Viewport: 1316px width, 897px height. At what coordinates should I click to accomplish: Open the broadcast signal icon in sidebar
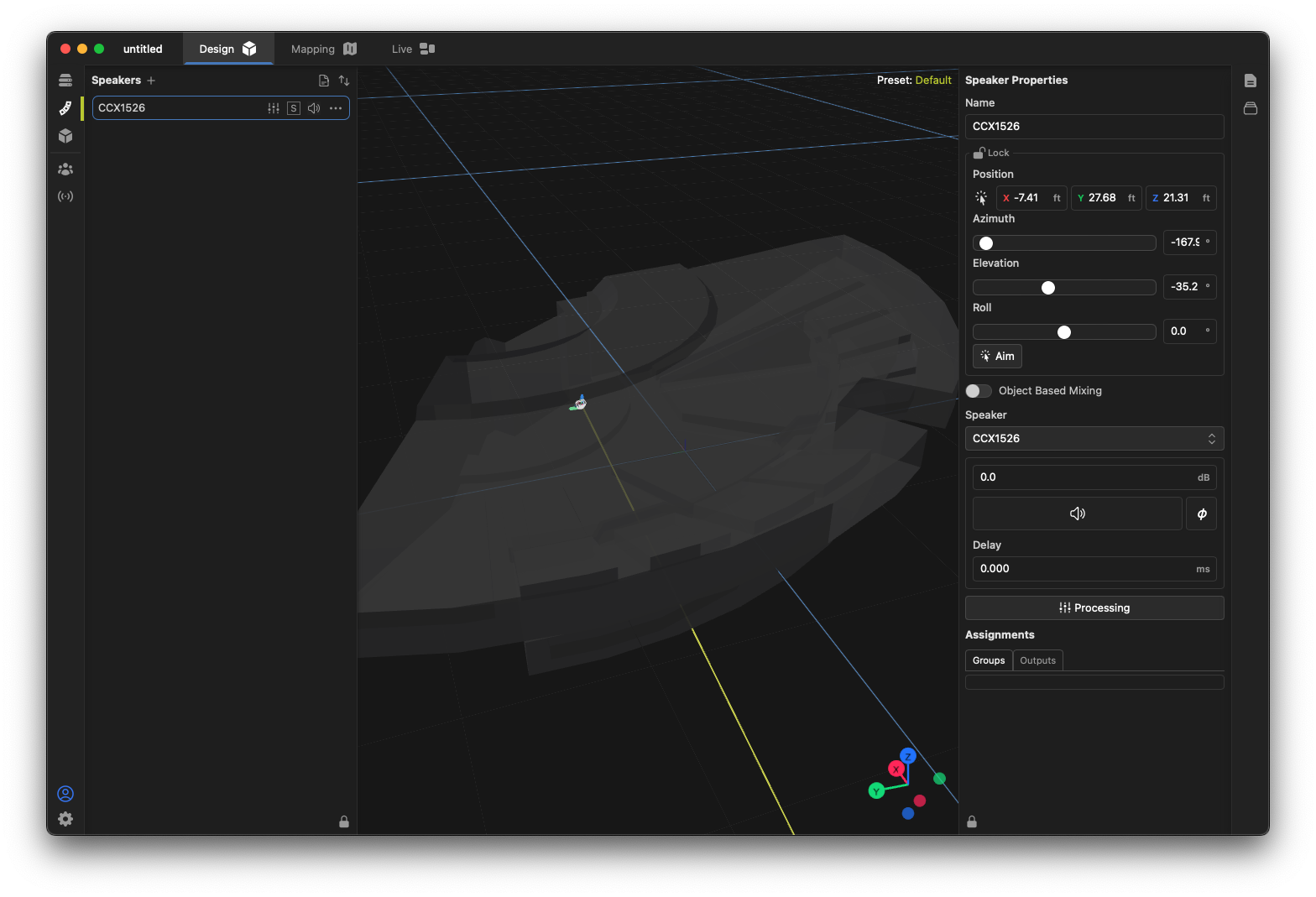coord(65,196)
